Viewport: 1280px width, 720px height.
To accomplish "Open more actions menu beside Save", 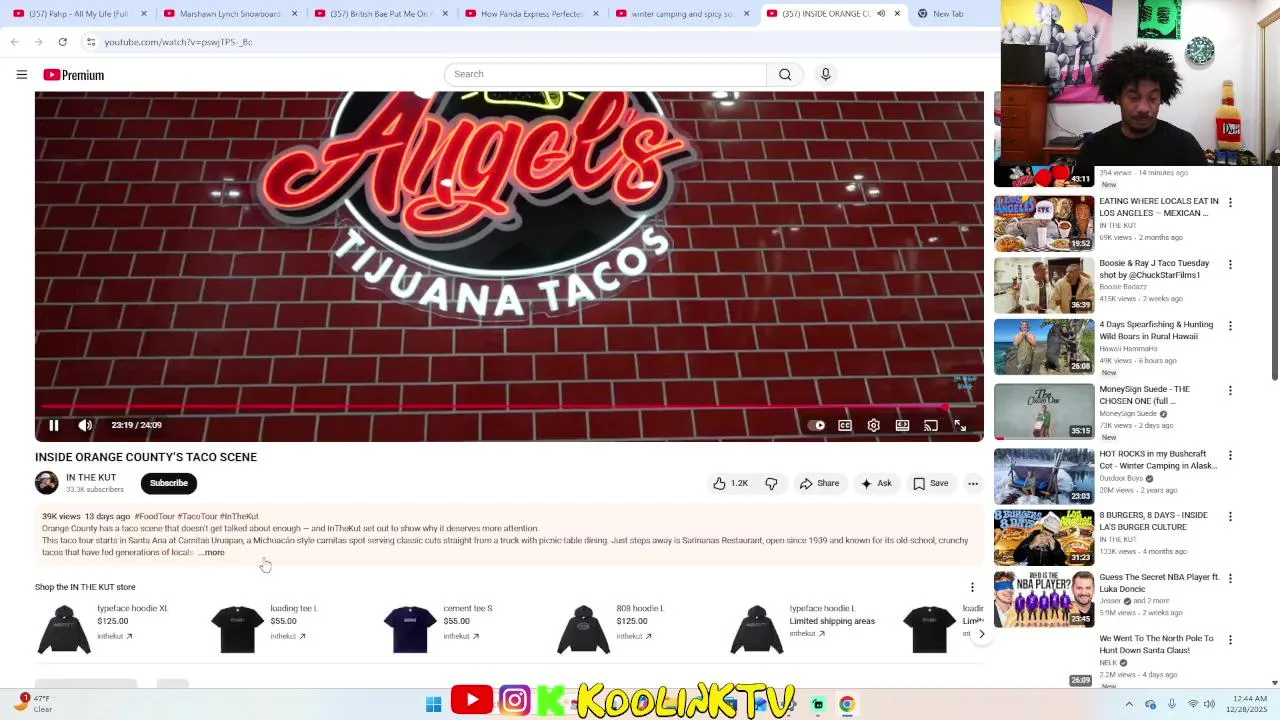I will [973, 483].
